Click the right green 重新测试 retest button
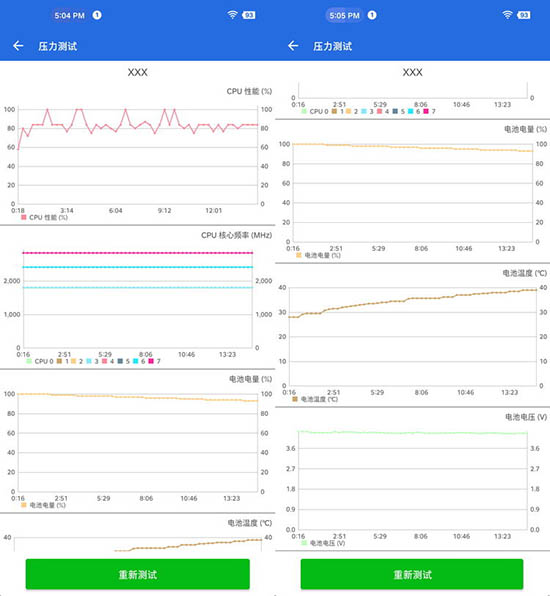Image resolution: width=550 pixels, height=596 pixels. tap(412, 574)
